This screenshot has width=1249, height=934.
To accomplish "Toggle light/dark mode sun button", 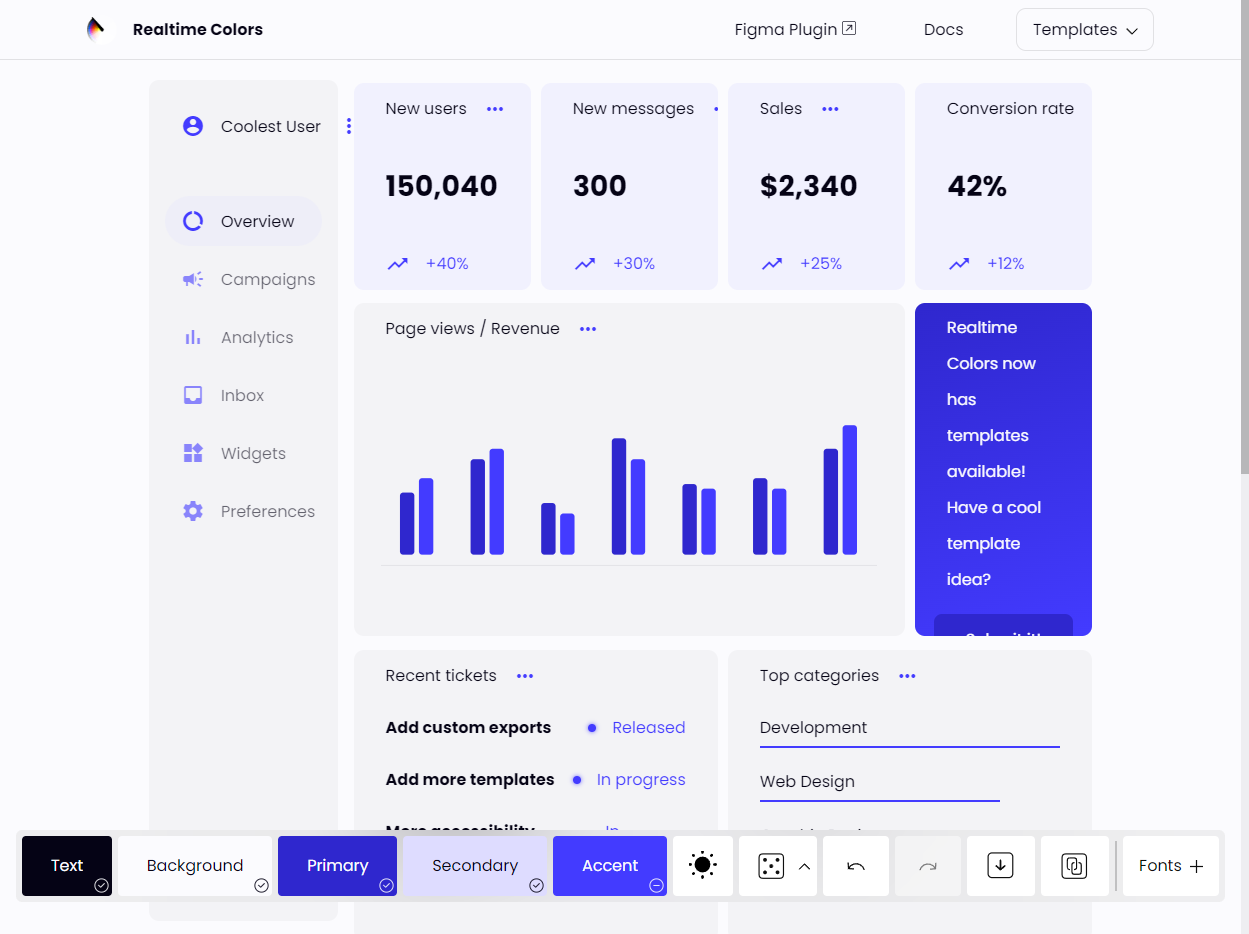I will [703, 866].
